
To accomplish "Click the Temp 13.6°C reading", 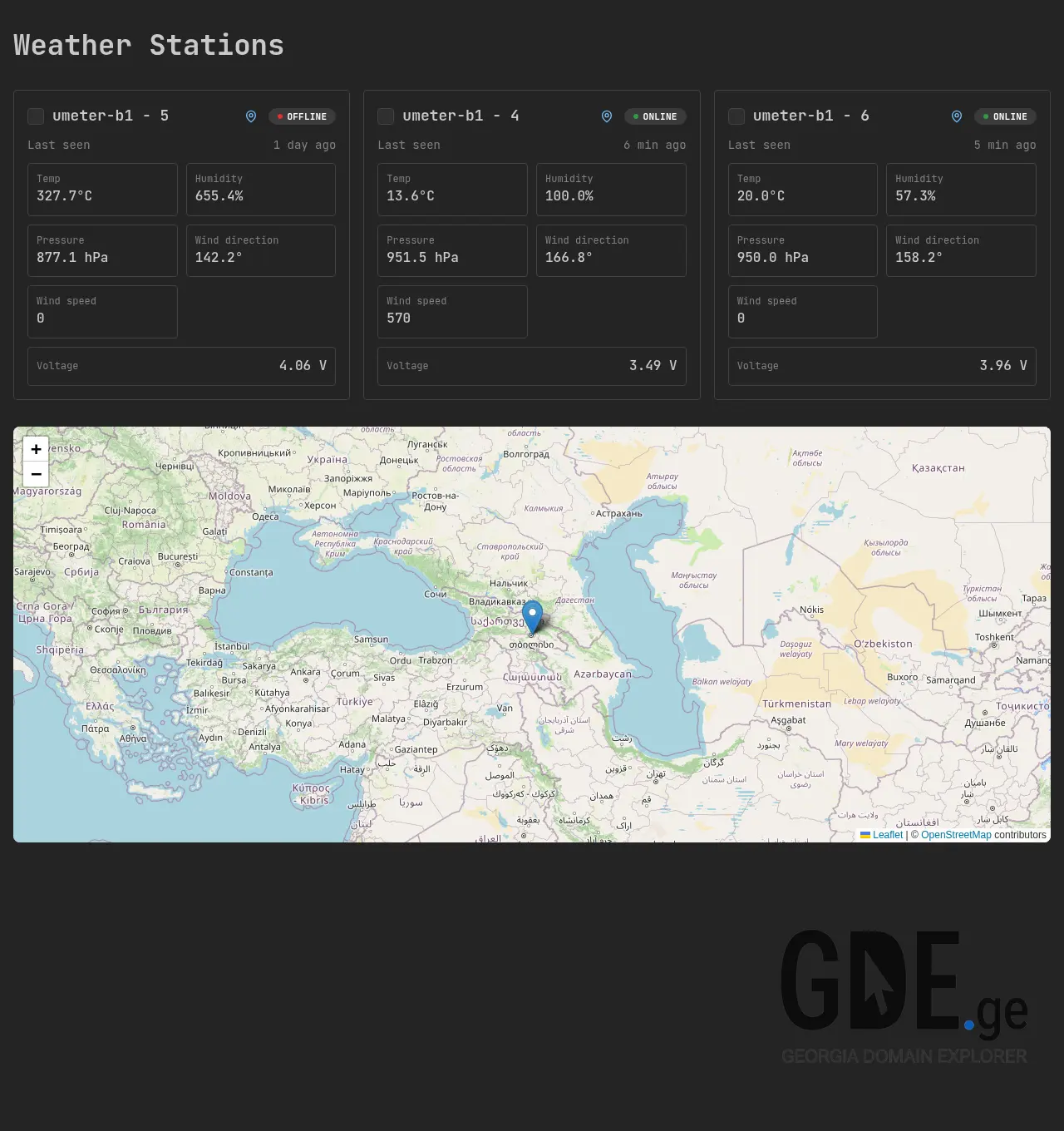I will pos(452,190).
